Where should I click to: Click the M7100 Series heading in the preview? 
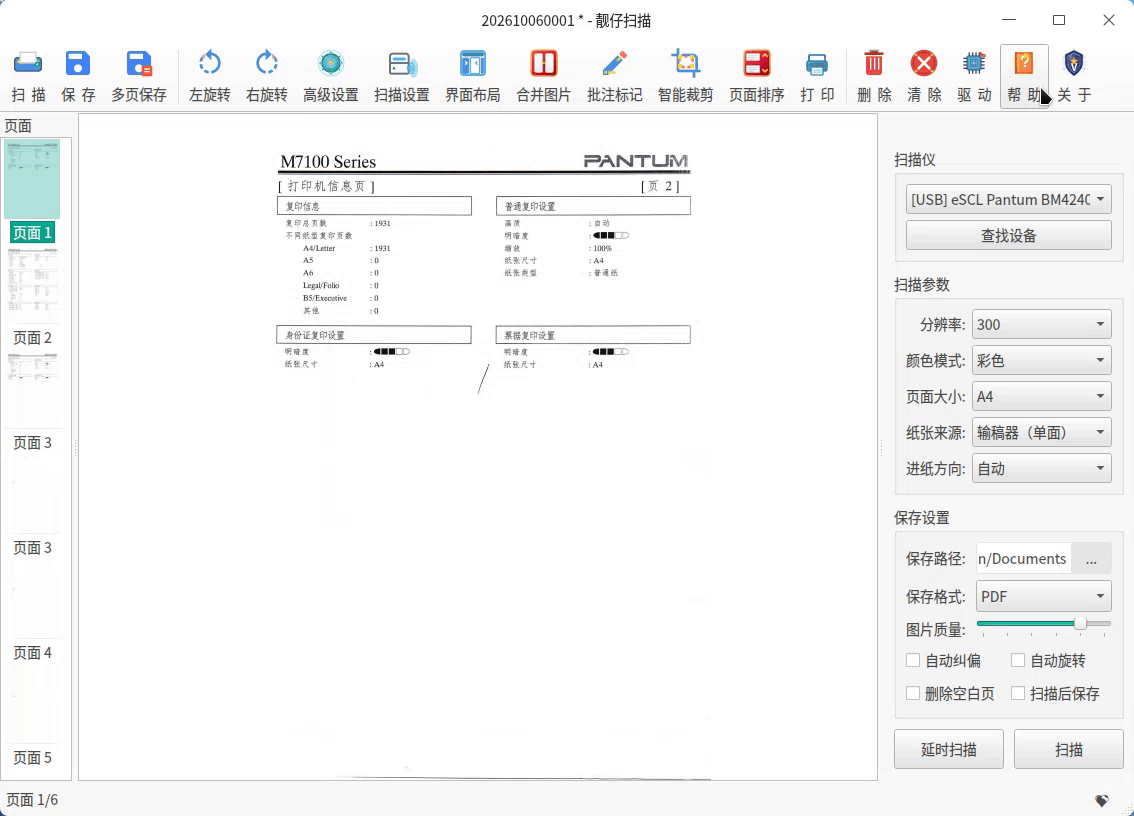[328, 162]
